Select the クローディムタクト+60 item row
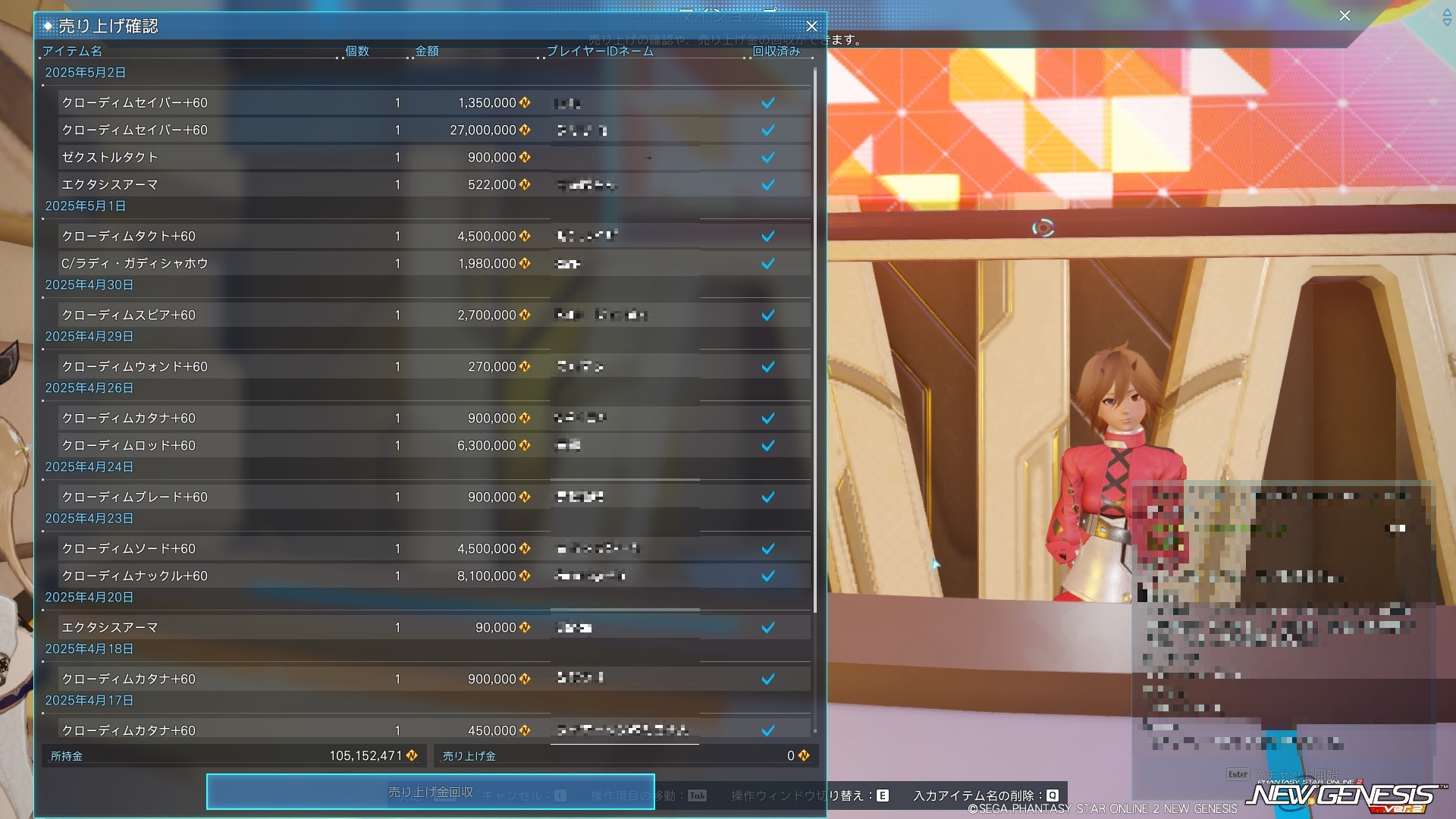This screenshot has width=1456, height=819. point(434,236)
